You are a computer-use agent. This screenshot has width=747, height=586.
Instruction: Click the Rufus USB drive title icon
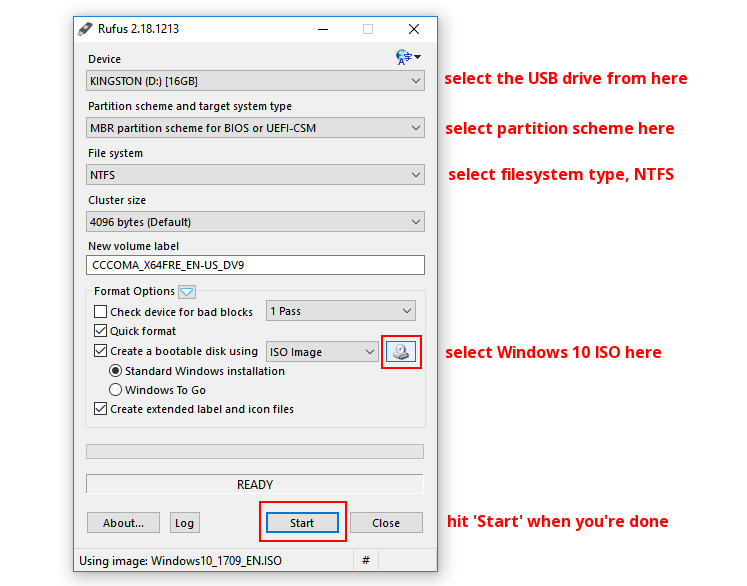point(85,29)
